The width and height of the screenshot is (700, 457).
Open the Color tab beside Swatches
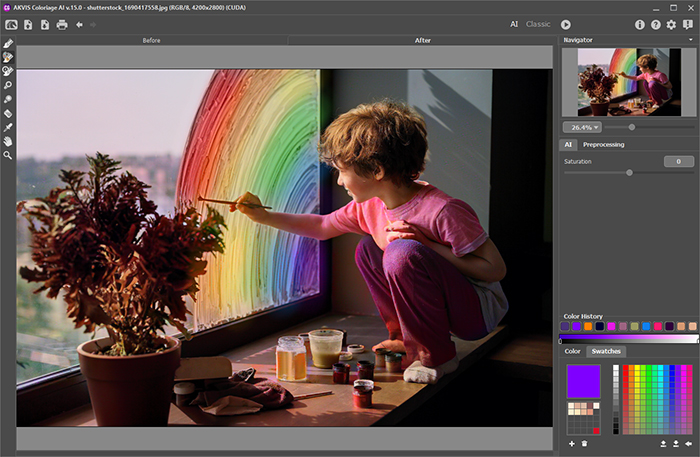click(572, 352)
